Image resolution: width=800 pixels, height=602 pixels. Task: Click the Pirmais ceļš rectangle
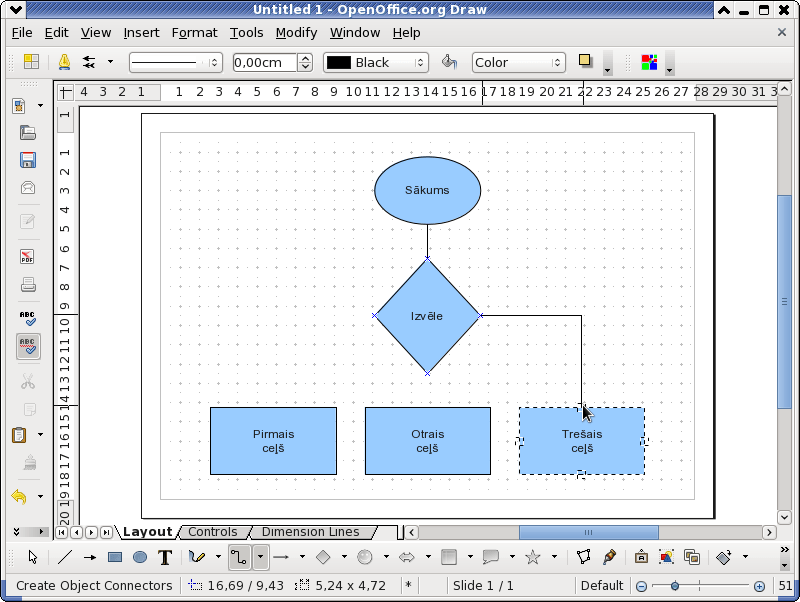coord(273,441)
